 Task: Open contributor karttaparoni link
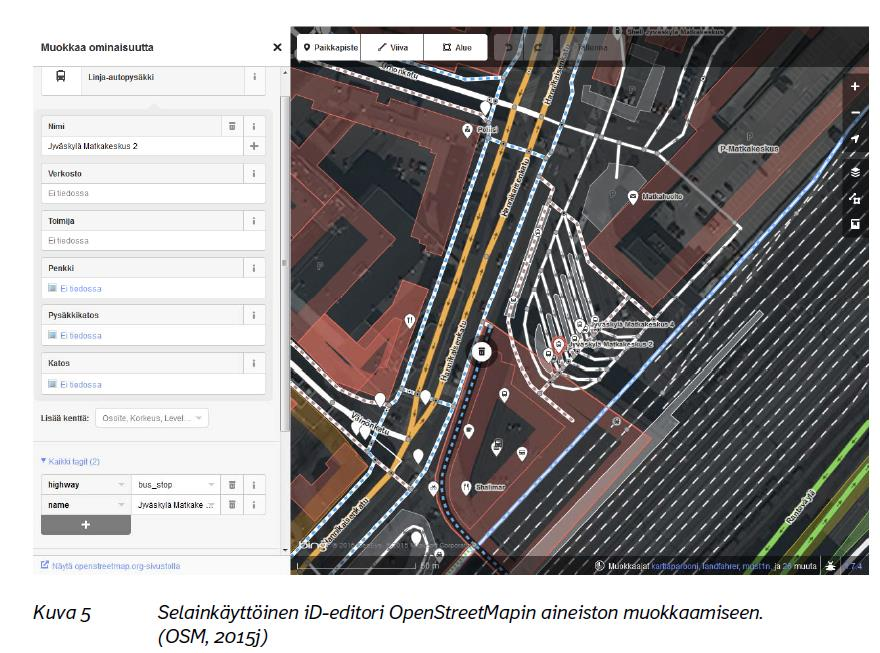click(x=675, y=566)
